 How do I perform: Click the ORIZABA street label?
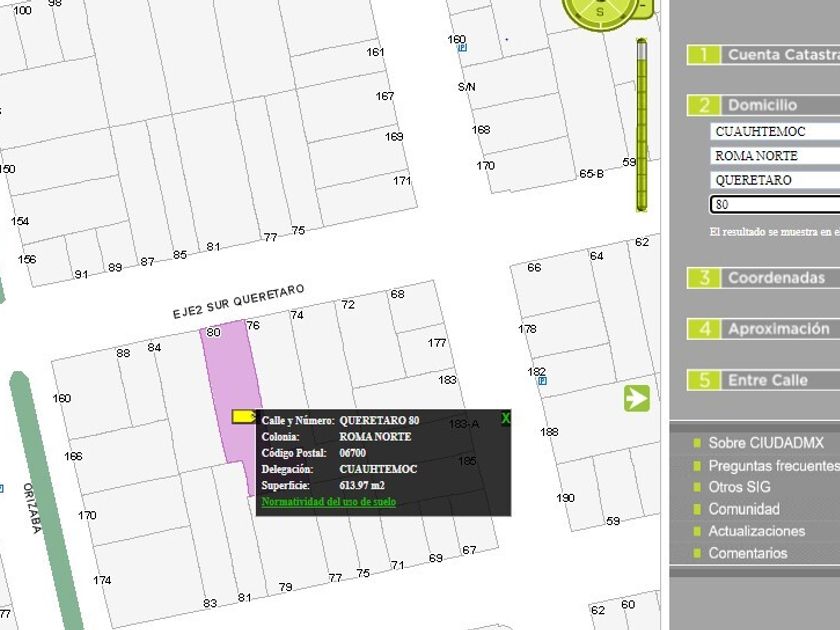32,508
